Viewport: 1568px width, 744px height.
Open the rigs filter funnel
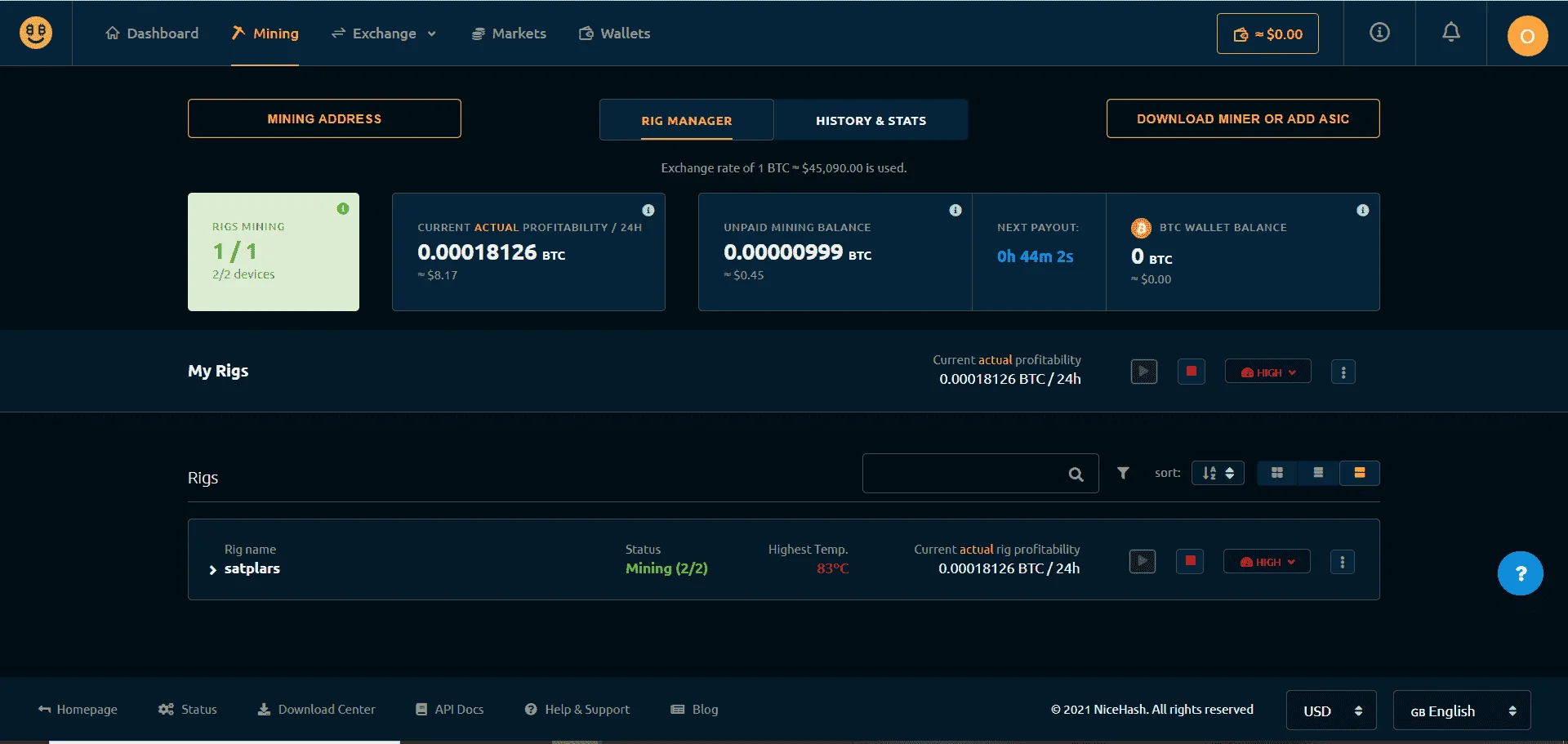click(1123, 473)
